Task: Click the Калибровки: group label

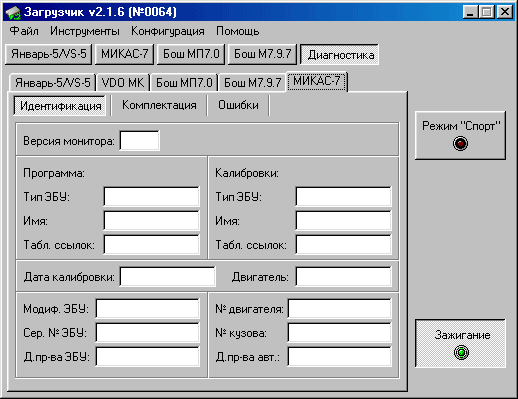Action: (x=247, y=173)
